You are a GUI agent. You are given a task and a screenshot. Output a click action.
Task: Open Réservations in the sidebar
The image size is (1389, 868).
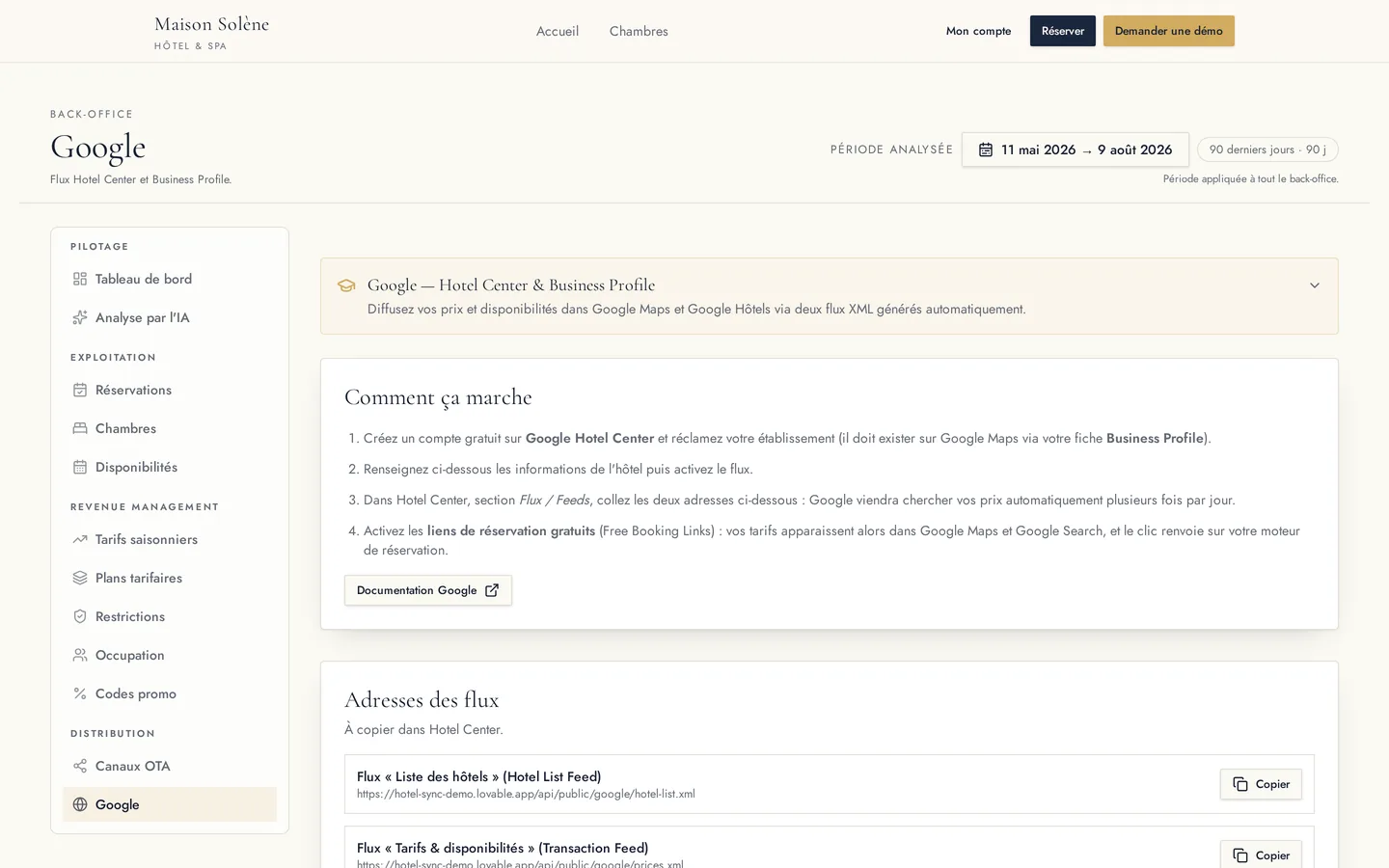click(x=170, y=390)
